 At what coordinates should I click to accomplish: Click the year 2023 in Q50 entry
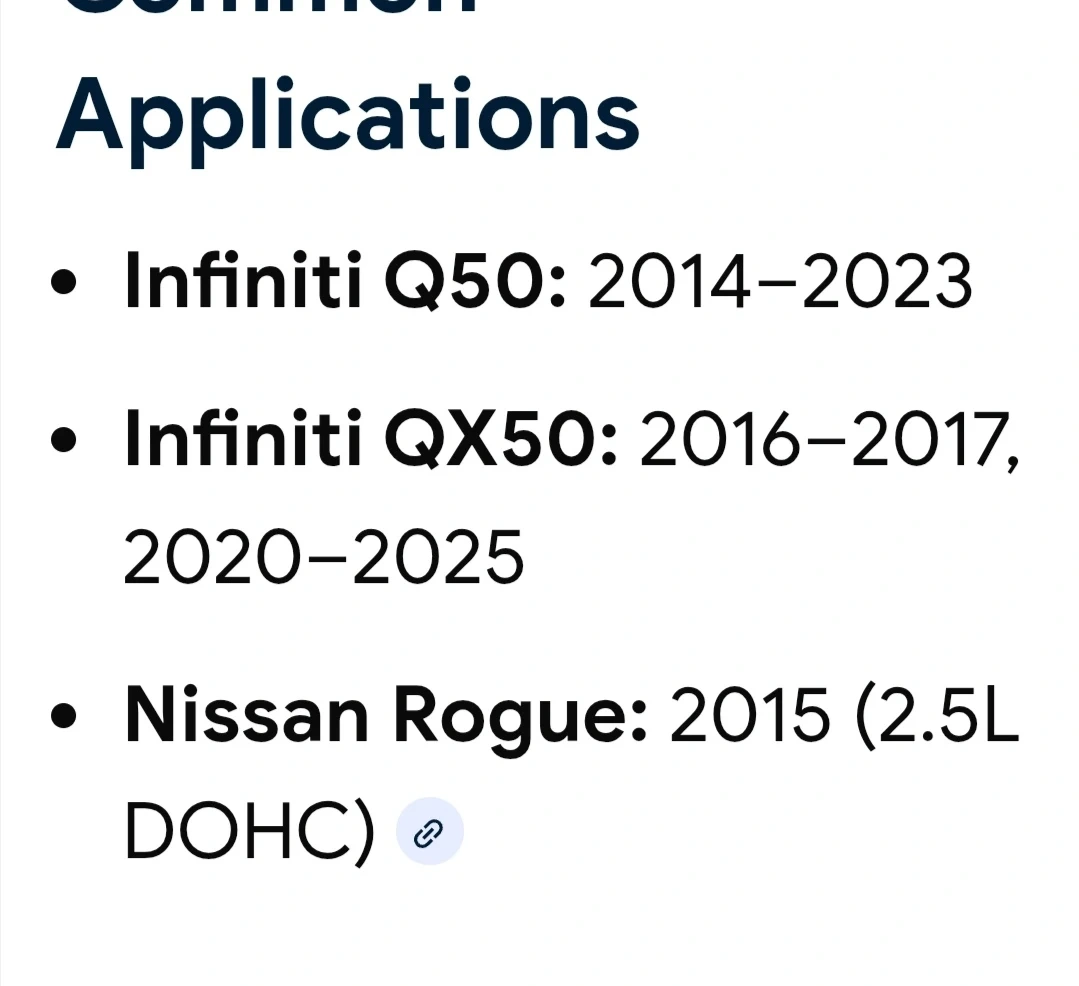click(x=887, y=281)
